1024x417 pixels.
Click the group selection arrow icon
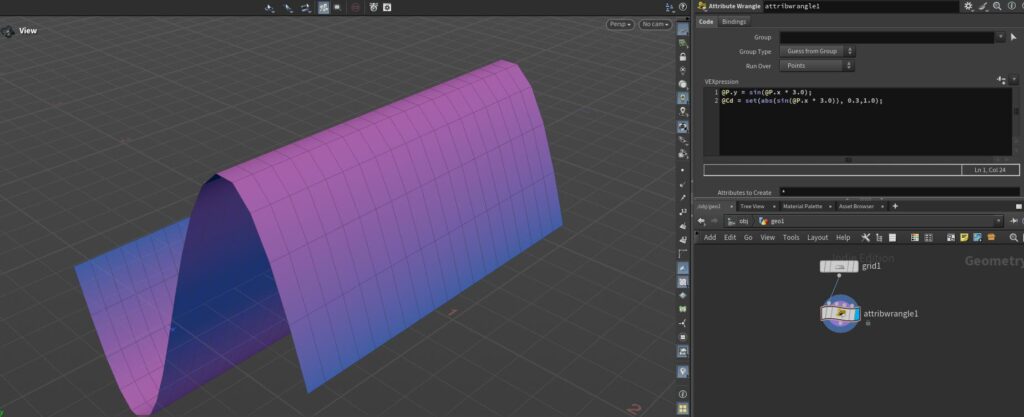click(1013, 37)
